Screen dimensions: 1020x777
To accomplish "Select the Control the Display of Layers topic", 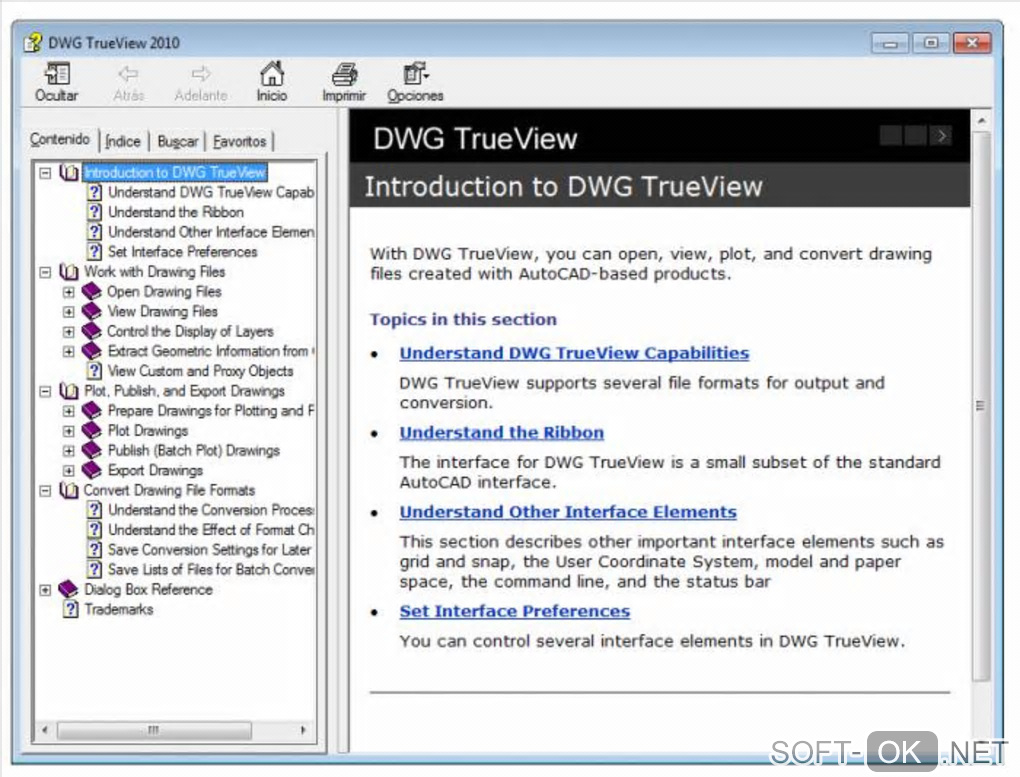I will point(190,331).
